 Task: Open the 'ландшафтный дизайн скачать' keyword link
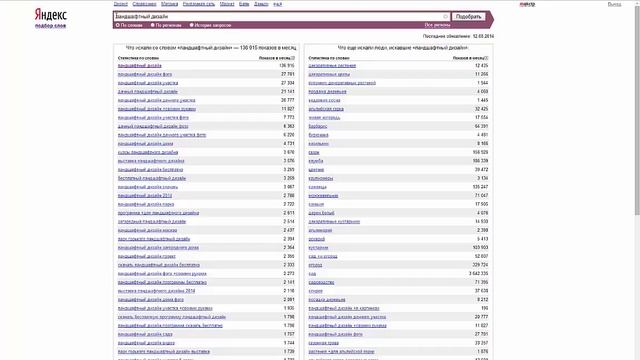point(148,187)
